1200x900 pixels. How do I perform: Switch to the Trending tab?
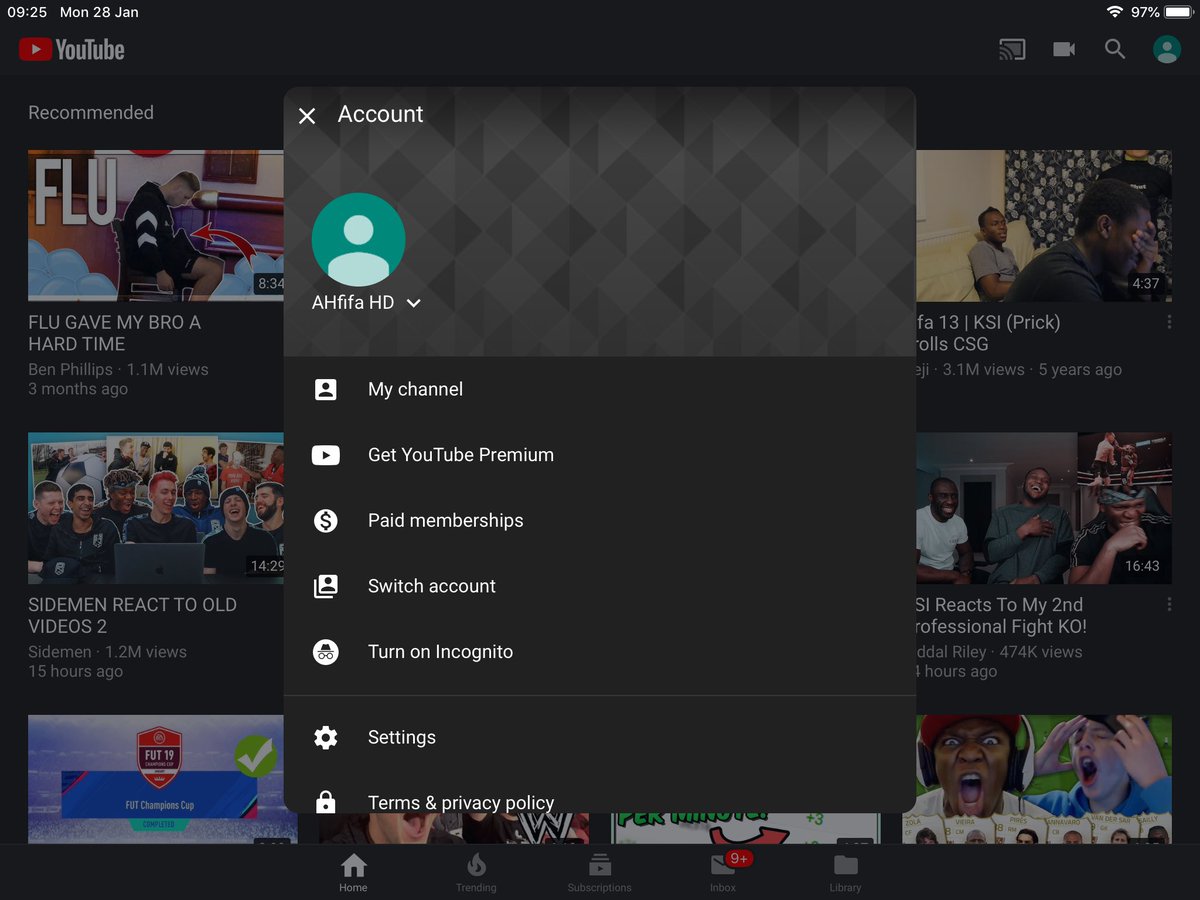476,873
